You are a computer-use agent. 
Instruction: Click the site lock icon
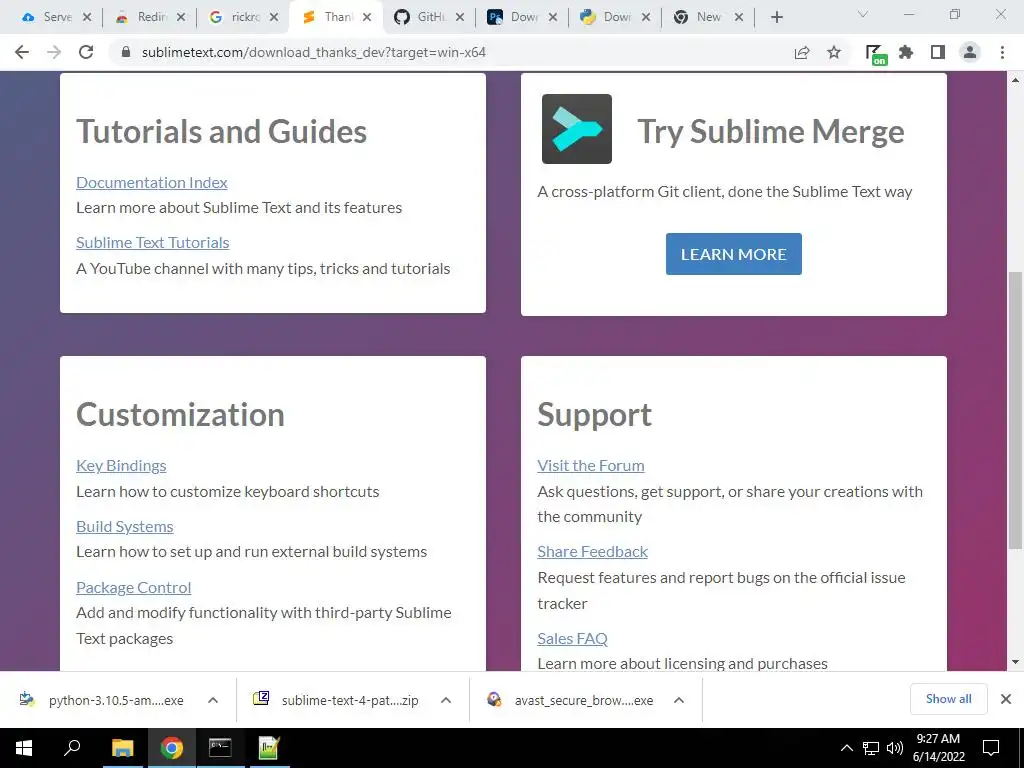(126, 52)
